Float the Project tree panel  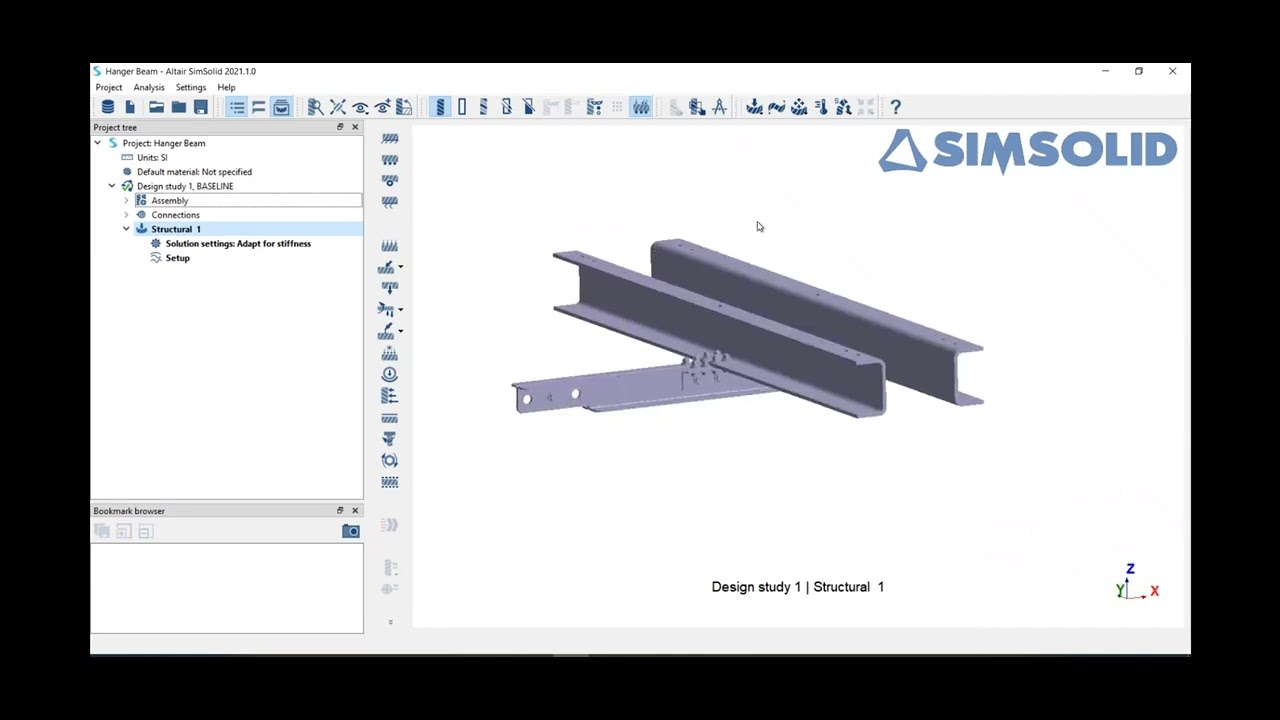point(340,127)
